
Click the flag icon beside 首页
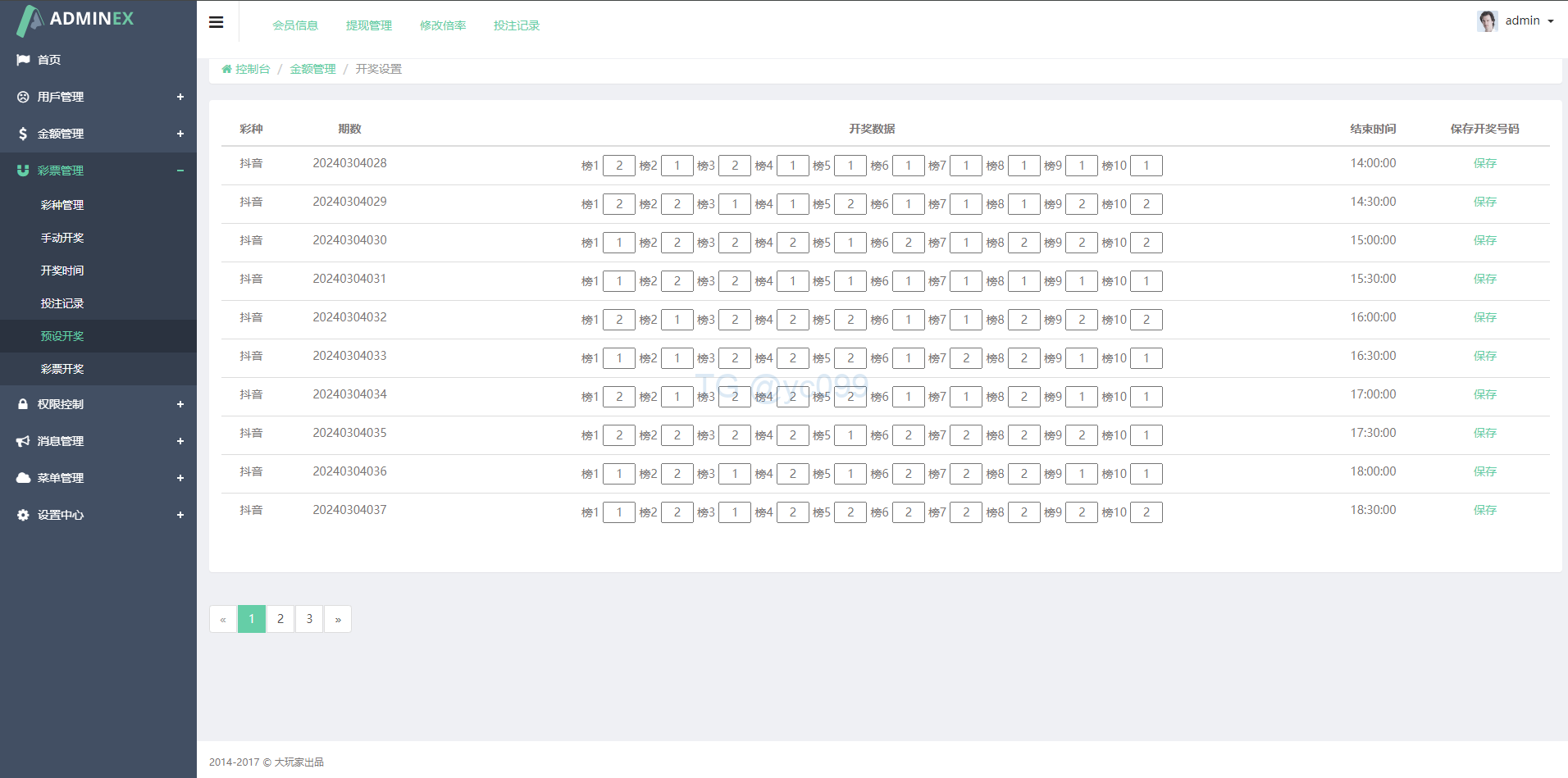(23, 60)
